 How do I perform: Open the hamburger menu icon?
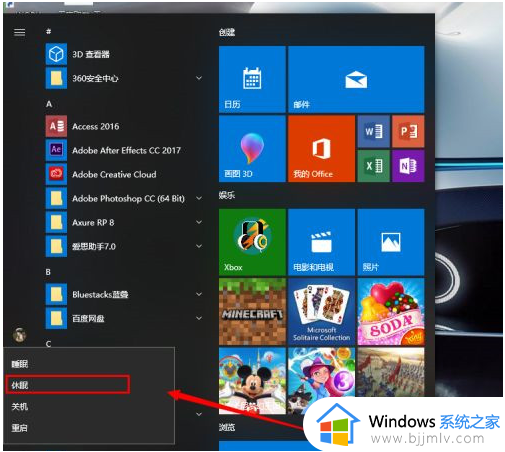19,32
